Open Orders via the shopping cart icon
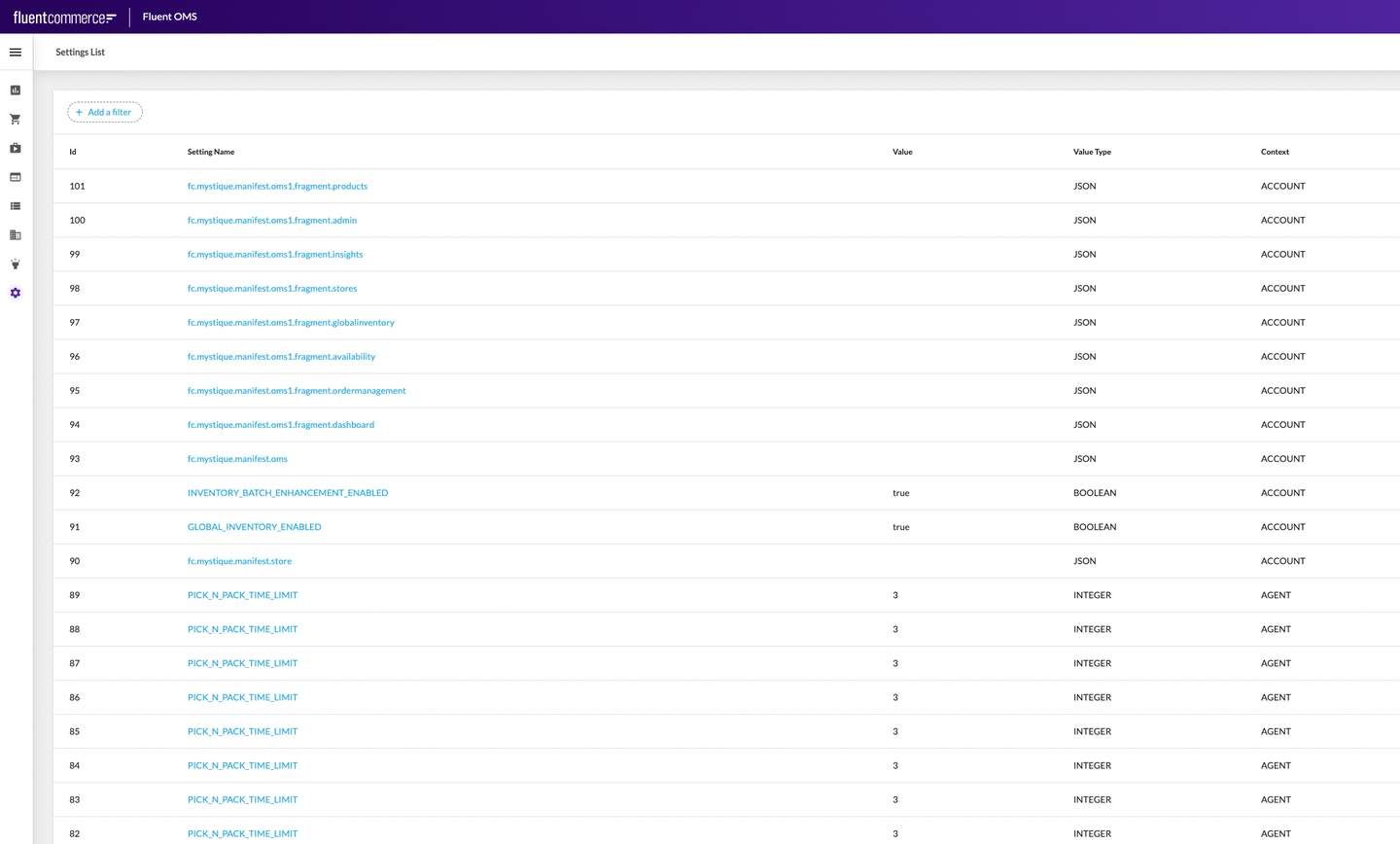The width and height of the screenshot is (1400, 844). click(x=15, y=119)
